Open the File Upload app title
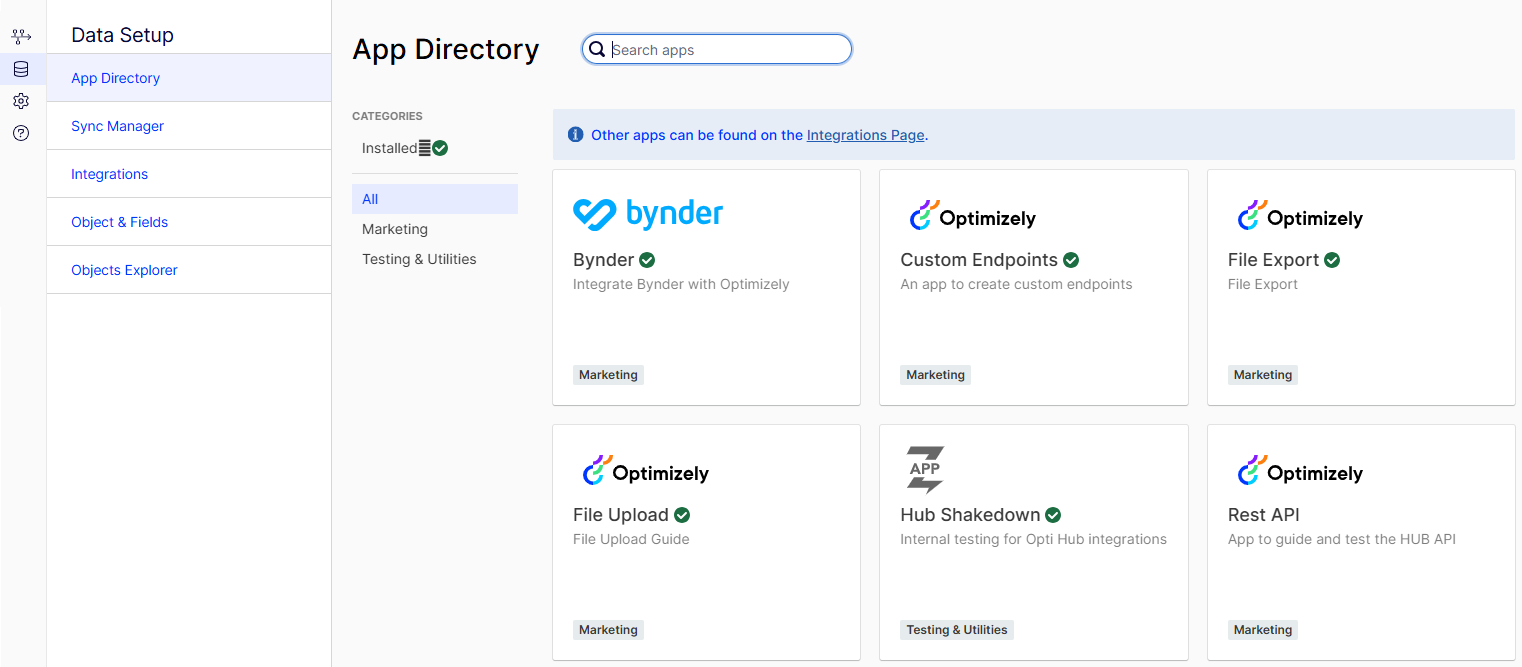1522x667 pixels. coord(621,515)
